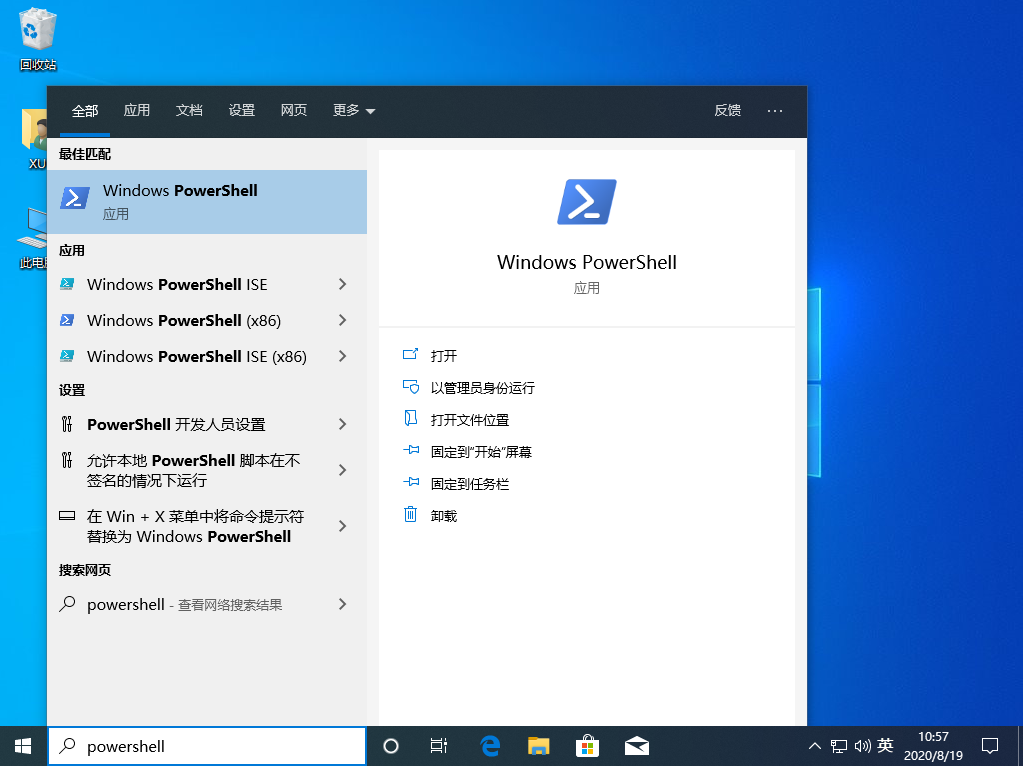Open Microsoft Edge from the taskbar
This screenshot has height=766, width=1023.
[489, 746]
